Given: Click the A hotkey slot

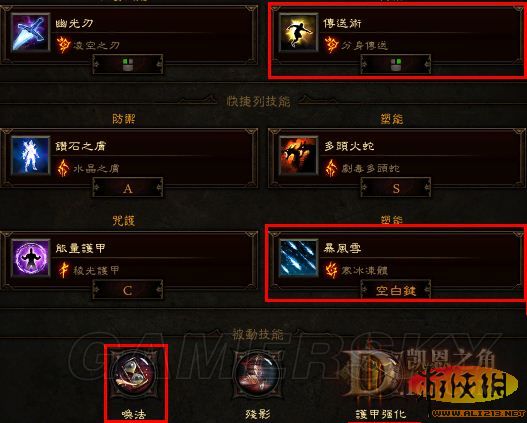Looking at the screenshot, I should click(x=128, y=188).
